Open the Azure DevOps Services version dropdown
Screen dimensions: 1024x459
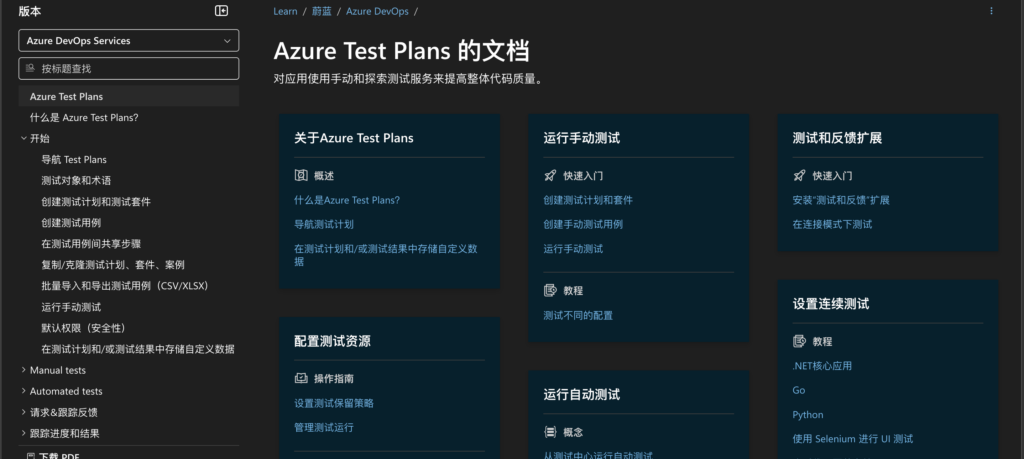(129, 41)
